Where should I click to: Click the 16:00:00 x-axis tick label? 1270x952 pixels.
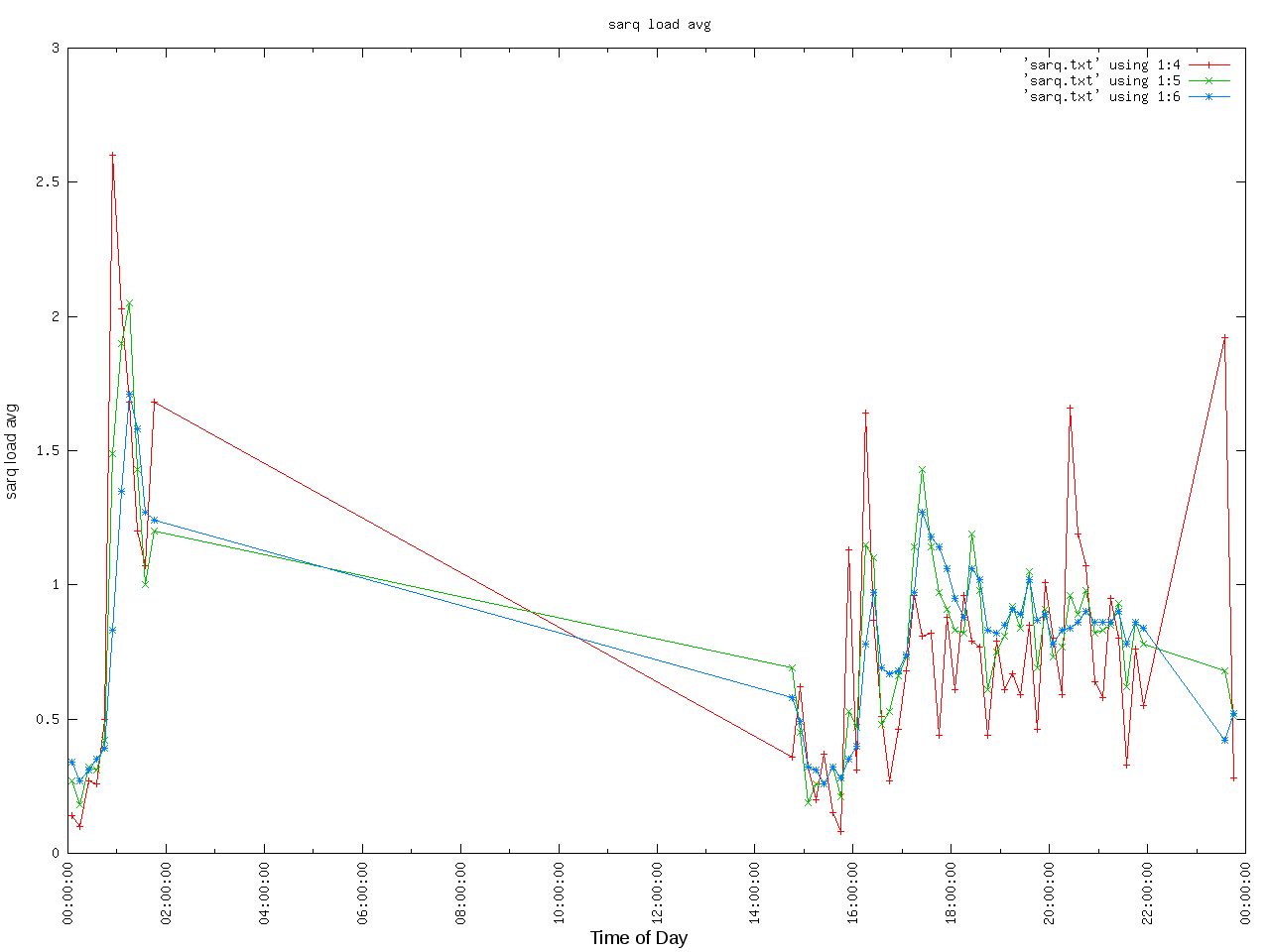click(853, 892)
